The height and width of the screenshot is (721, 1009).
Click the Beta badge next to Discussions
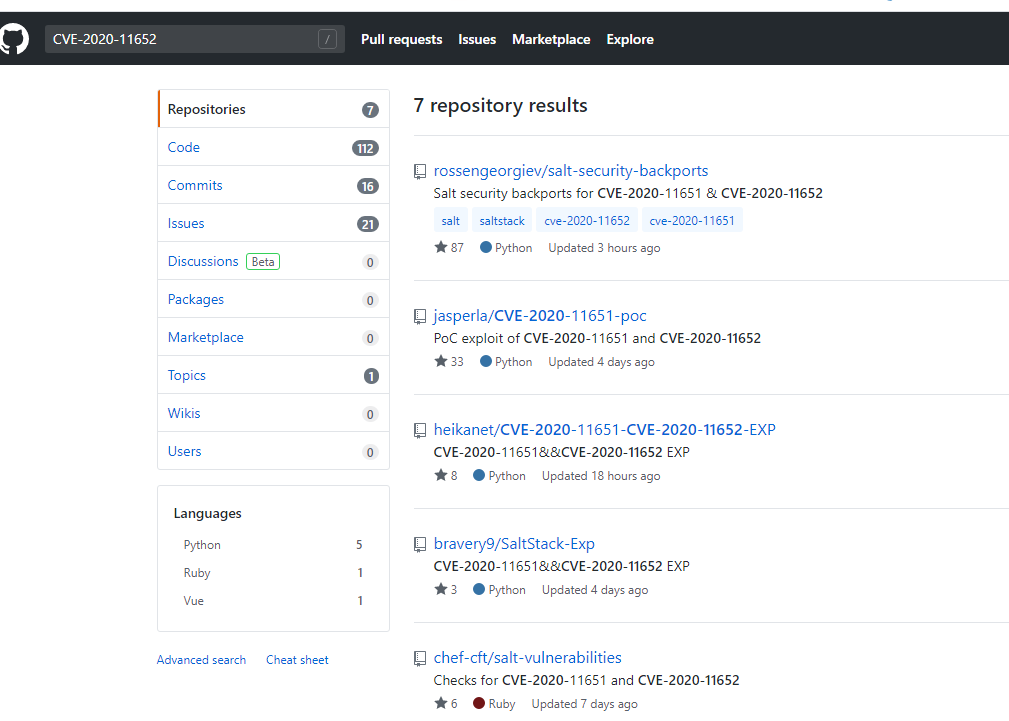[263, 261]
